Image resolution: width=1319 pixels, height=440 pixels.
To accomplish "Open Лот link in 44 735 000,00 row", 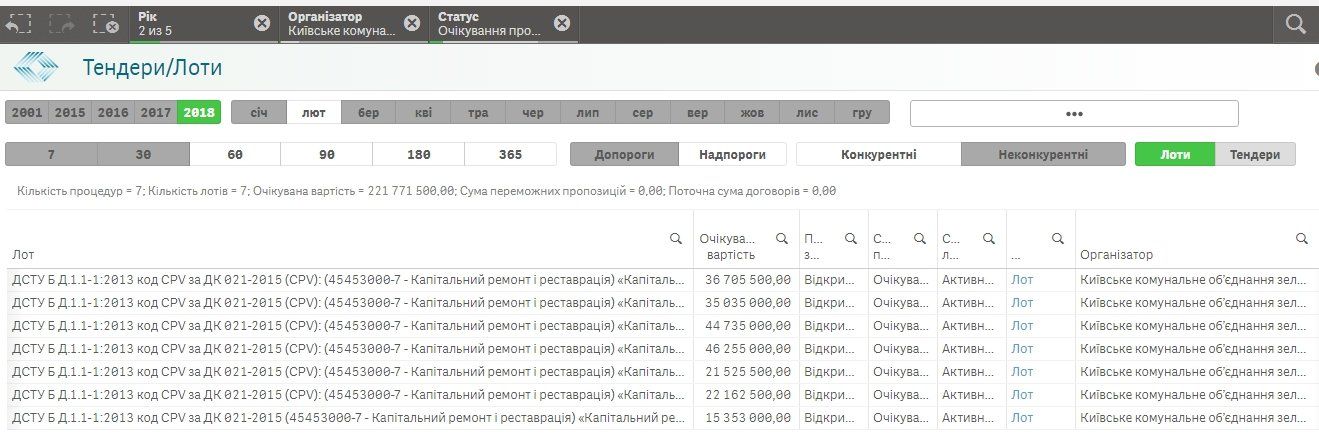I will (1022, 326).
